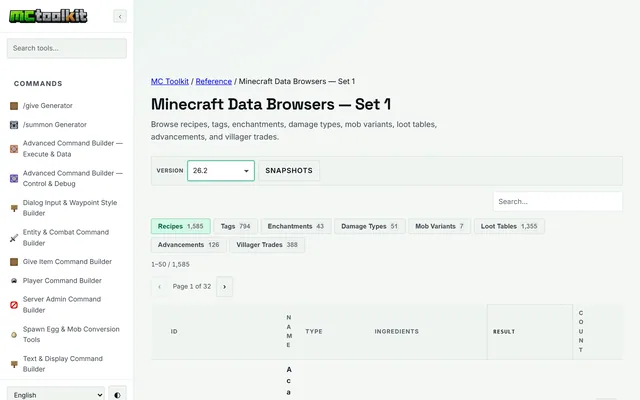Open the English language dropdown
Viewport: 640px width, 400px height.
56,395
